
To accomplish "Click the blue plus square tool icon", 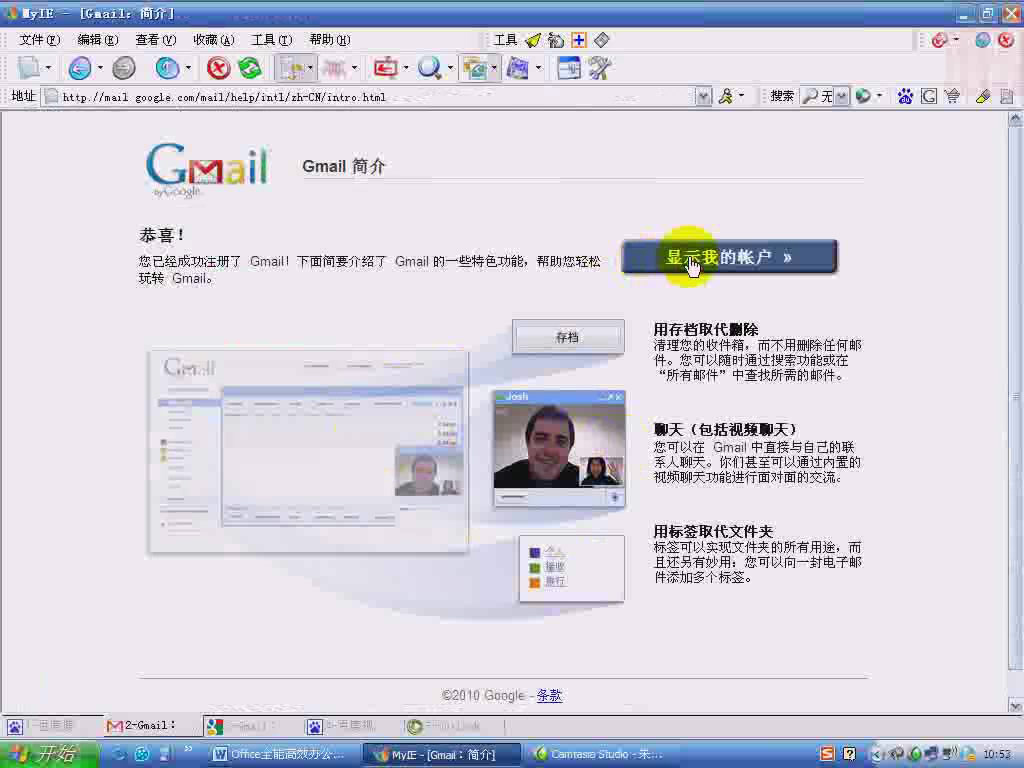I will (579, 40).
